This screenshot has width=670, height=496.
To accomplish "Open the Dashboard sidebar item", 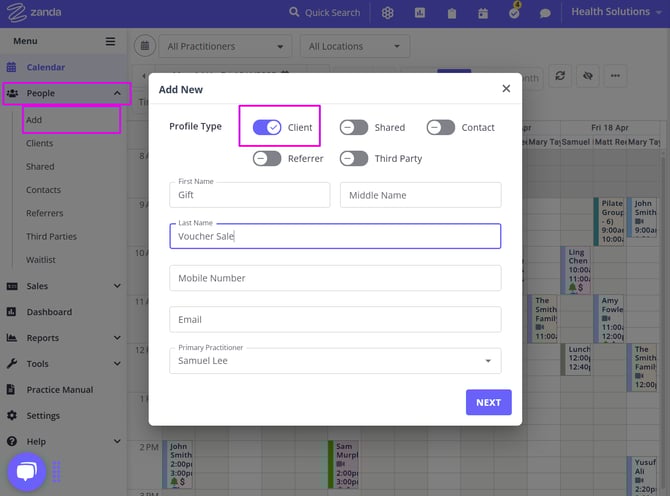I will [49, 312].
